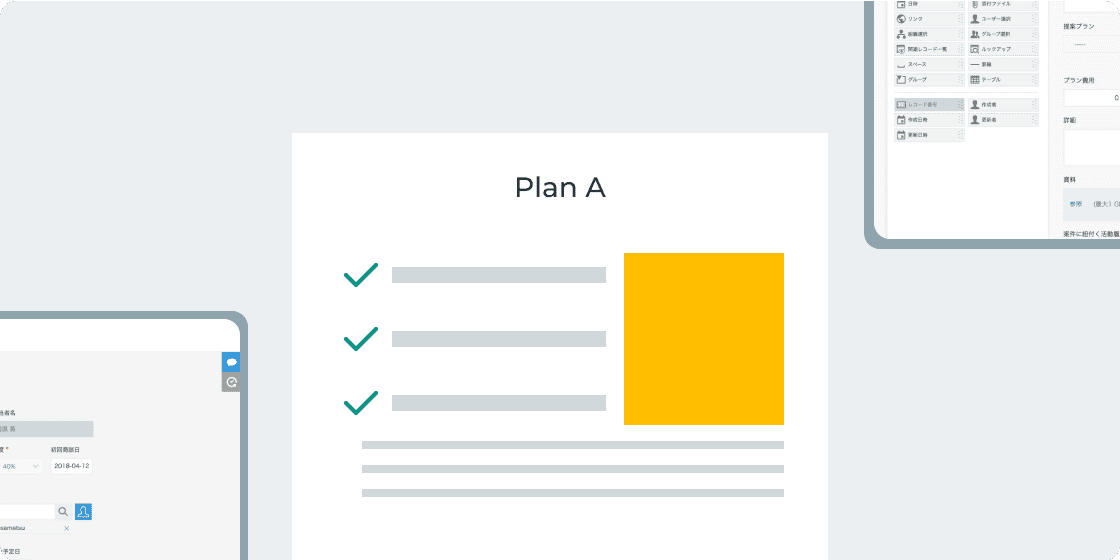
Task: Select the リンク globe field icon
Action: [x=901, y=19]
